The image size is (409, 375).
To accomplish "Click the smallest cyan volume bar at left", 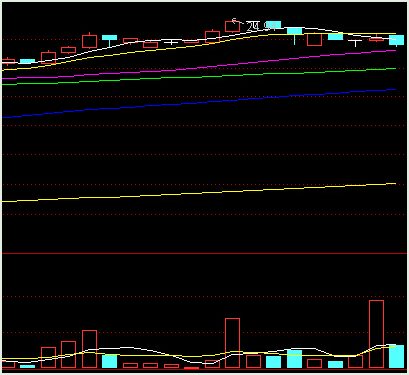I will coord(27,366).
